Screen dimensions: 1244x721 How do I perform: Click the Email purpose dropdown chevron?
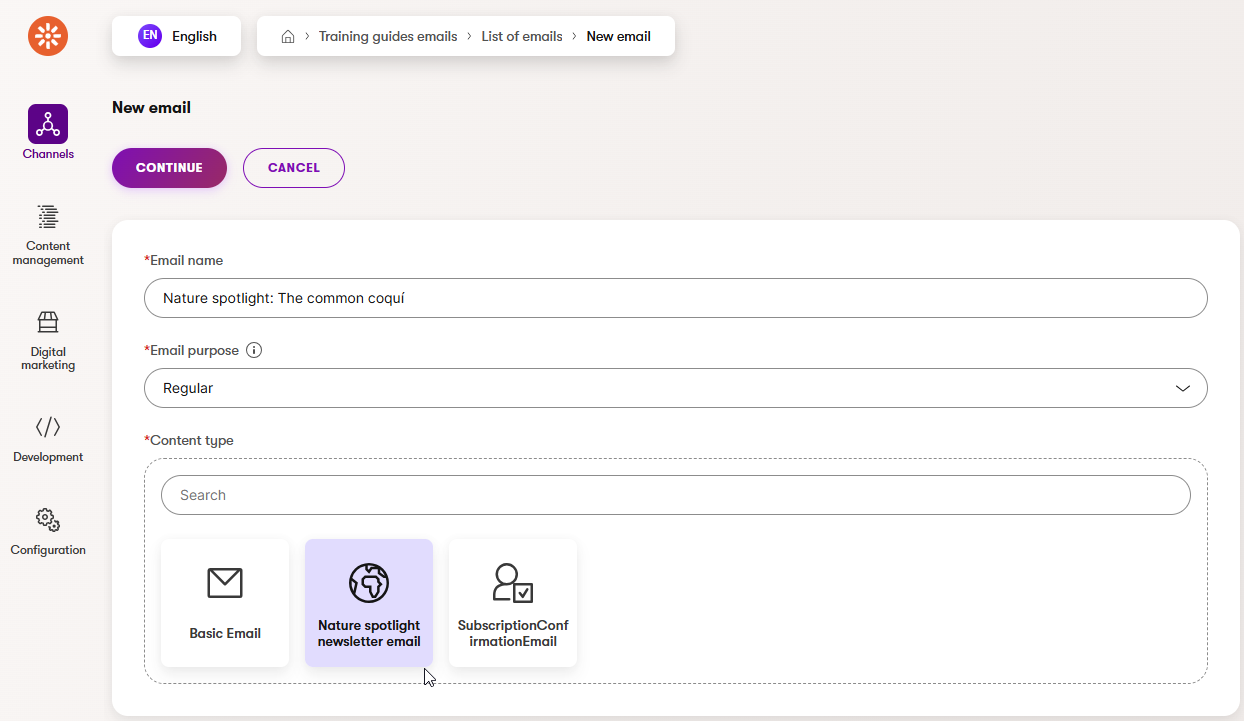[1182, 388]
